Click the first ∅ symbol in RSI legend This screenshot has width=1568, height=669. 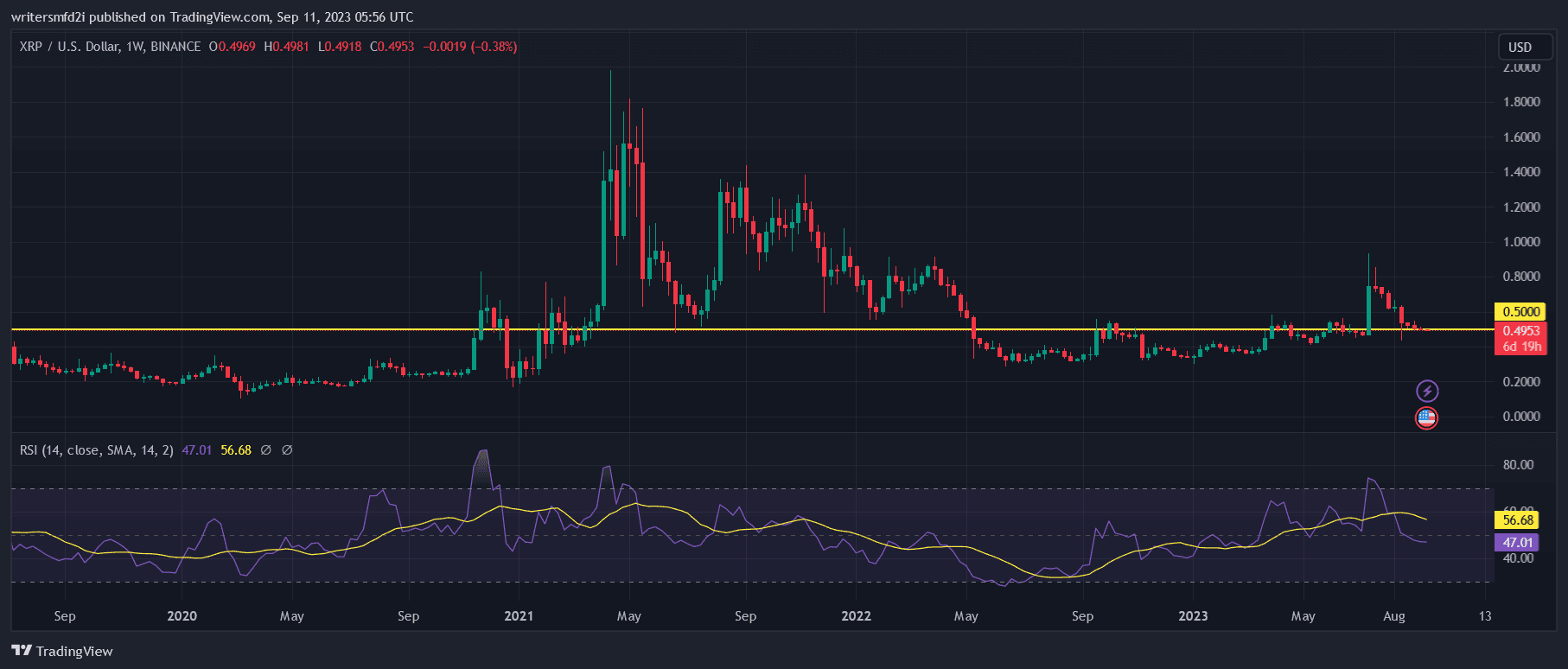tap(265, 450)
